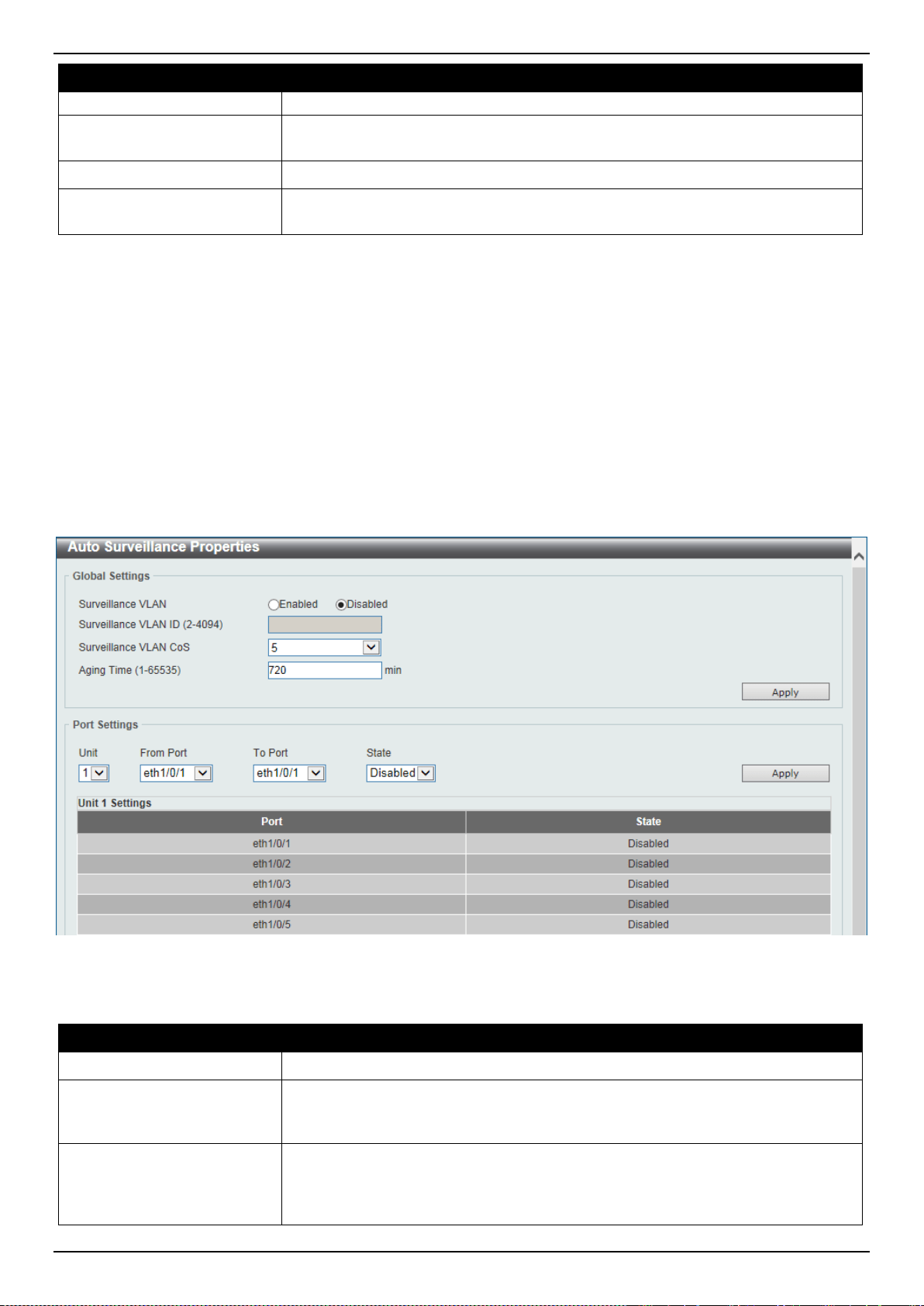Select the Disabled radio for Surveillance VLAN
The image size is (924, 1306).
(x=341, y=605)
